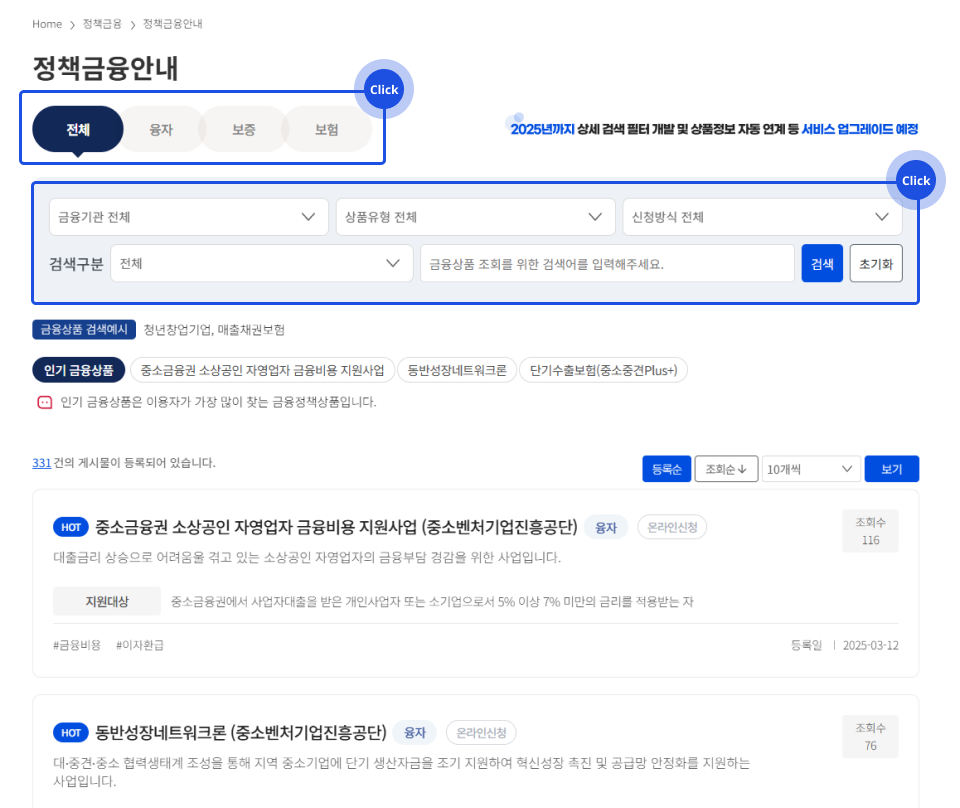Click the Home breadcrumb link
Image resolution: width=960 pixels, height=808 pixels.
tap(47, 23)
